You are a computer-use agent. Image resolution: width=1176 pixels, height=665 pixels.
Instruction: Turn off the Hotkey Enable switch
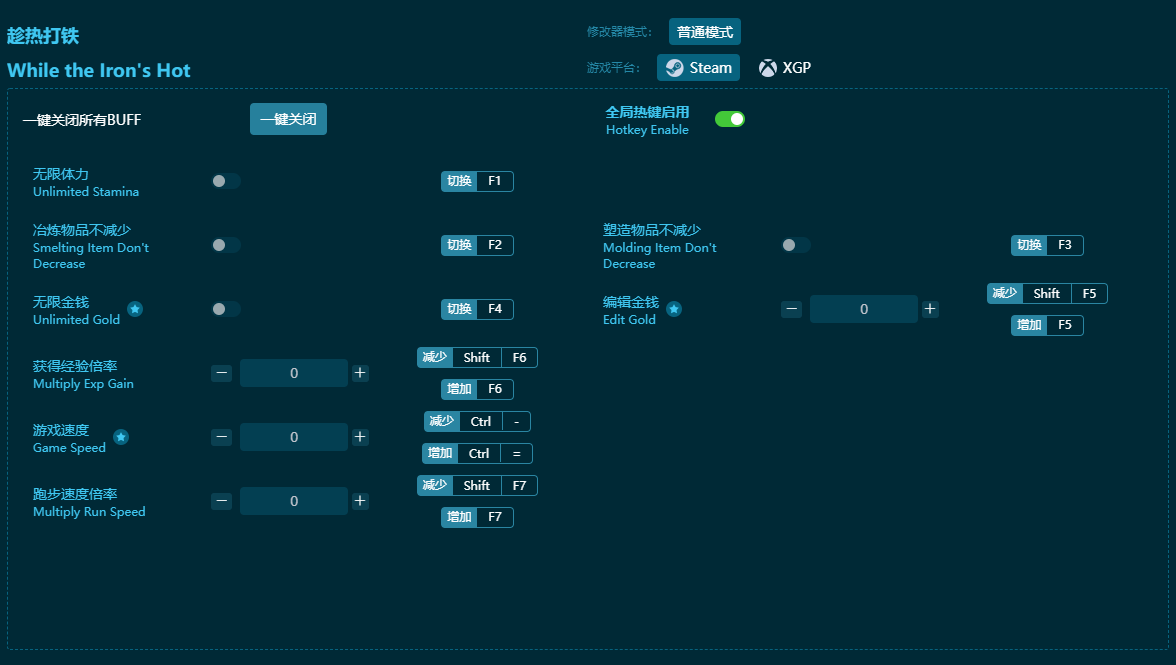tap(730, 119)
